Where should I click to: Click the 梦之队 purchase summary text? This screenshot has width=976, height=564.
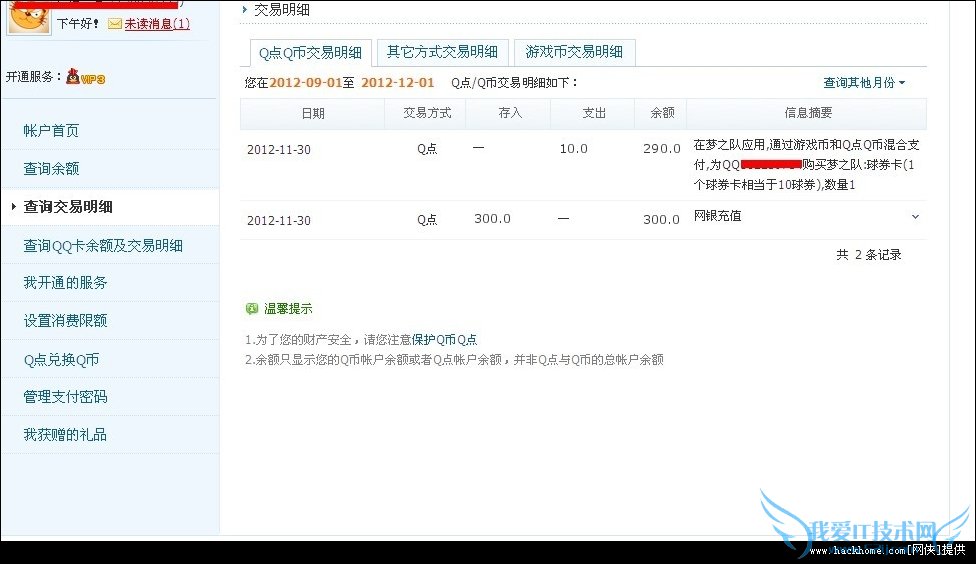pyautogui.click(x=807, y=165)
